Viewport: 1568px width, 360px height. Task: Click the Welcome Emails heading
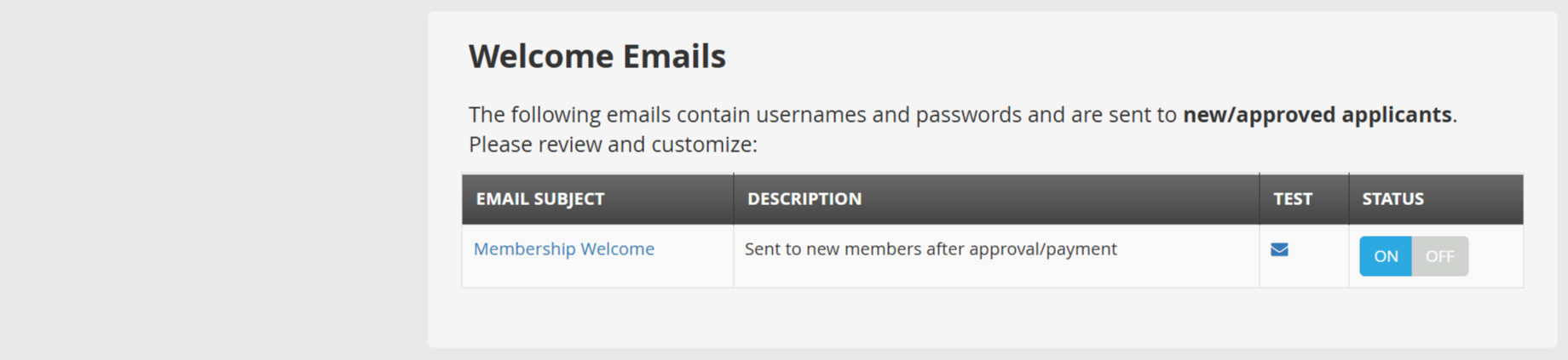click(597, 56)
